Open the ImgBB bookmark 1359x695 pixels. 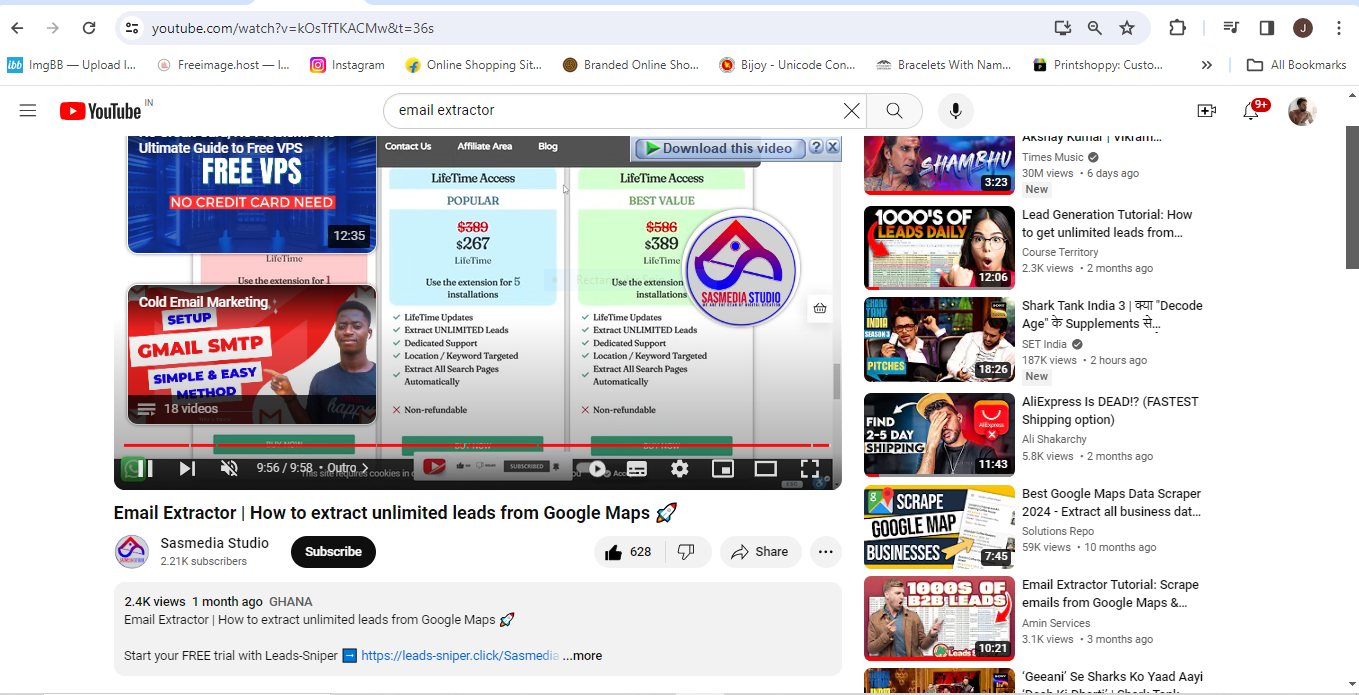point(72,65)
